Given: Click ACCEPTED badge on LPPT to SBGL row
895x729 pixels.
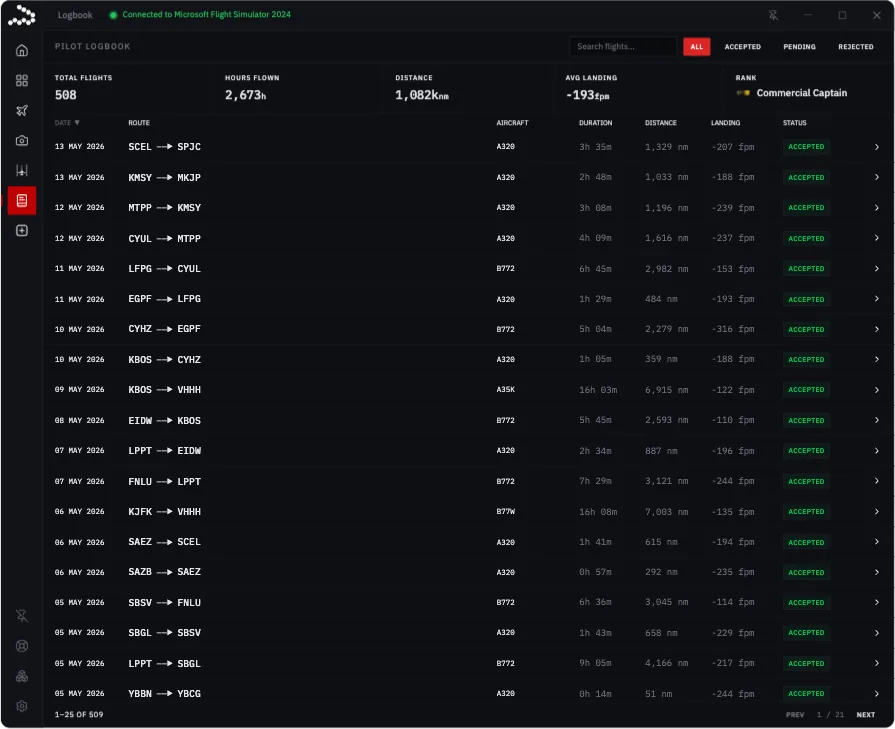Looking at the screenshot, I should 806,663.
